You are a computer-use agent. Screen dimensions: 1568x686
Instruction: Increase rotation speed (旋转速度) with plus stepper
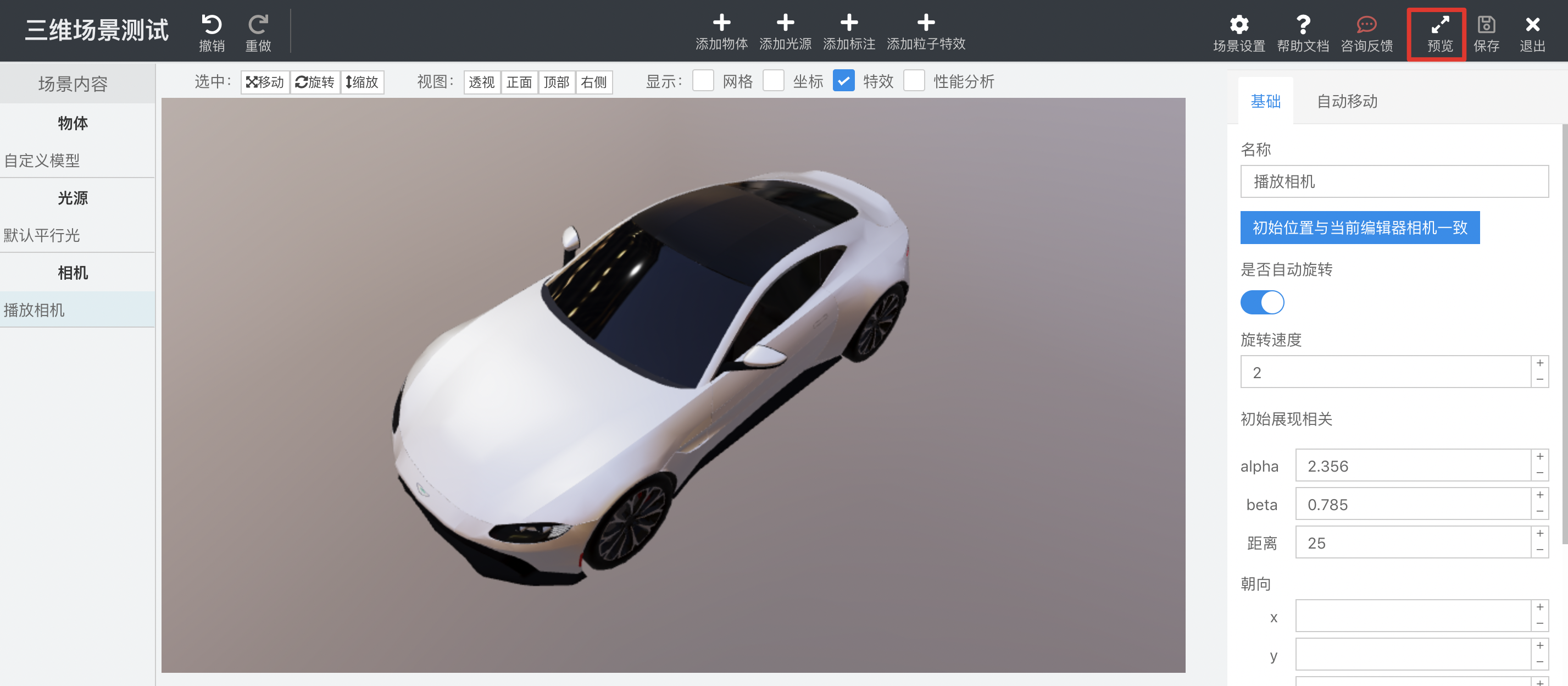click(x=1539, y=364)
